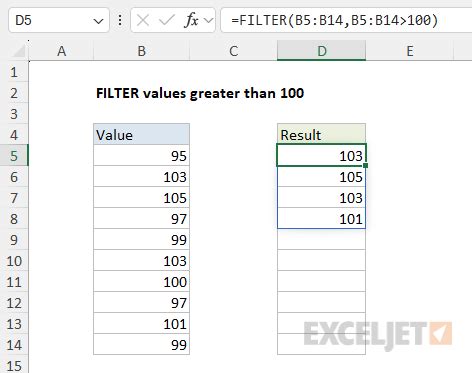Select row 1 header

click(x=14, y=72)
